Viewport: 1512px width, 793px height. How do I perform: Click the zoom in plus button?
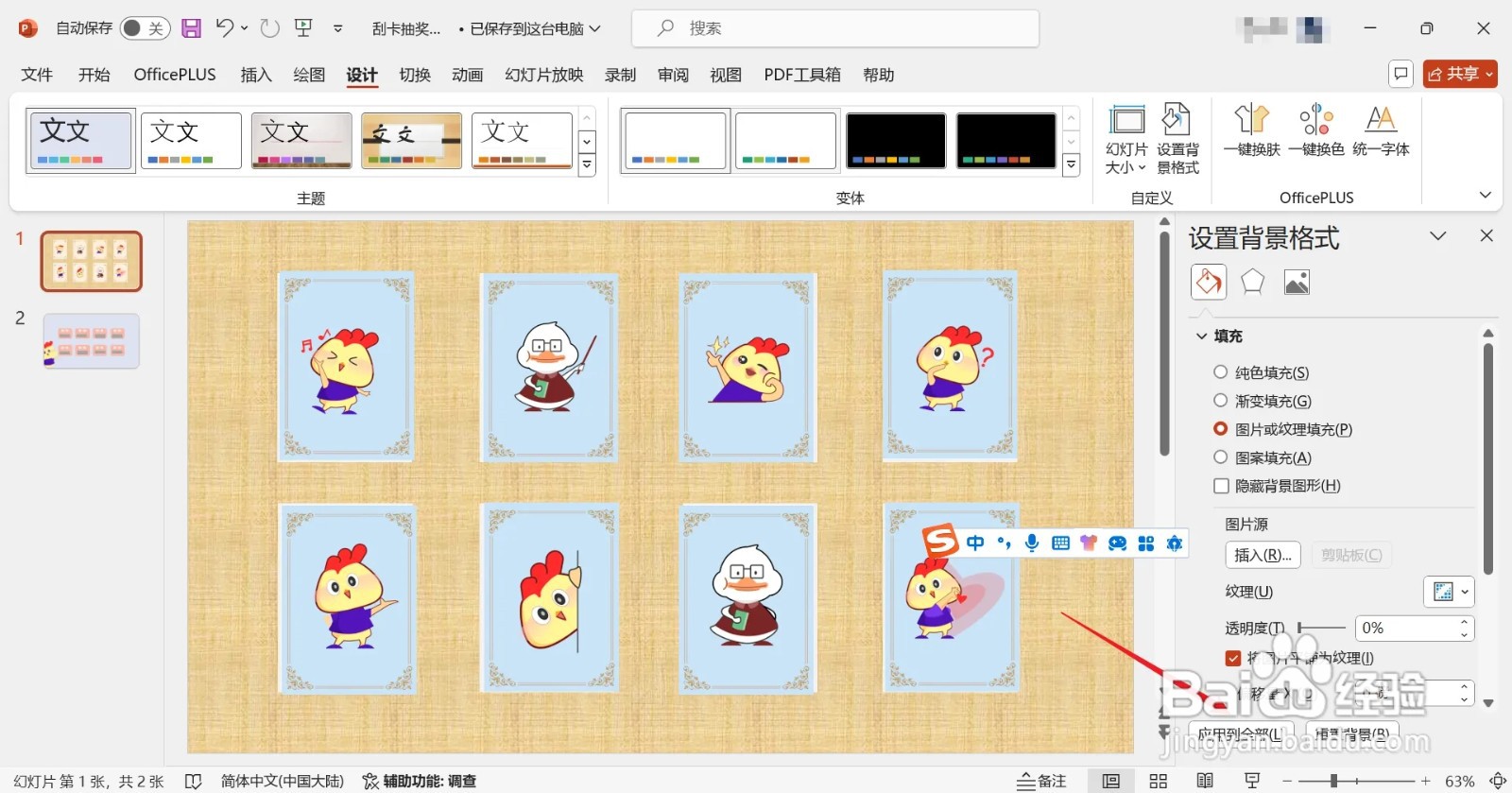(x=1426, y=781)
